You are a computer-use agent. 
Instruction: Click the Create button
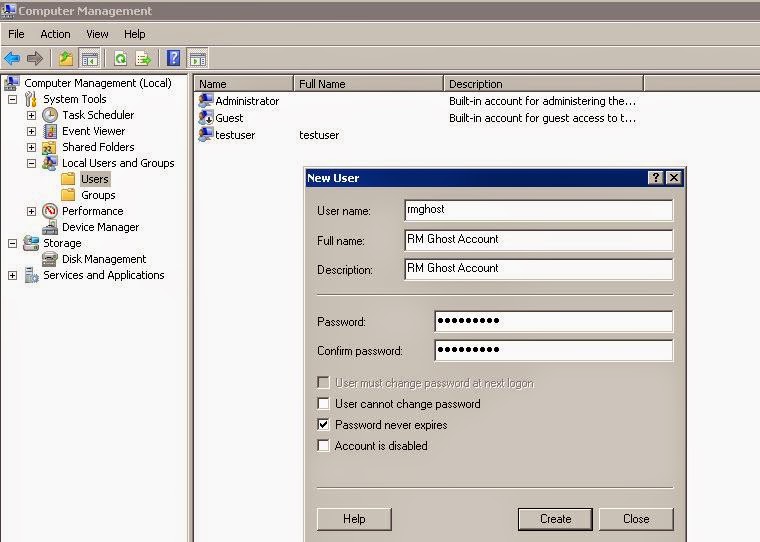555,519
